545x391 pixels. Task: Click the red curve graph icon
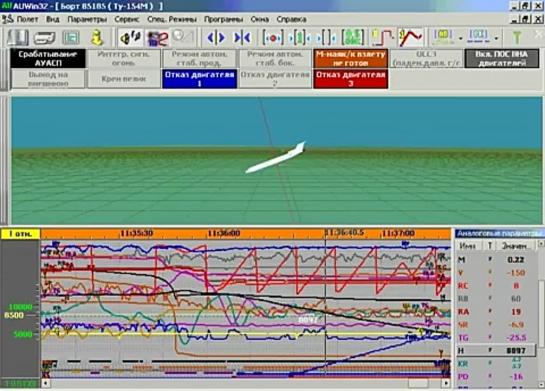click(x=410, y=38)
